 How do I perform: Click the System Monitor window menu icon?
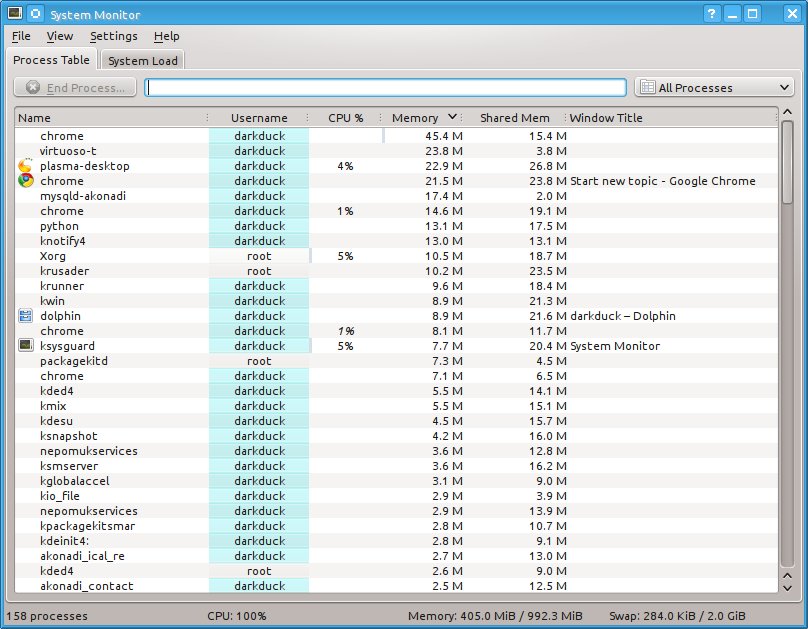13,14
